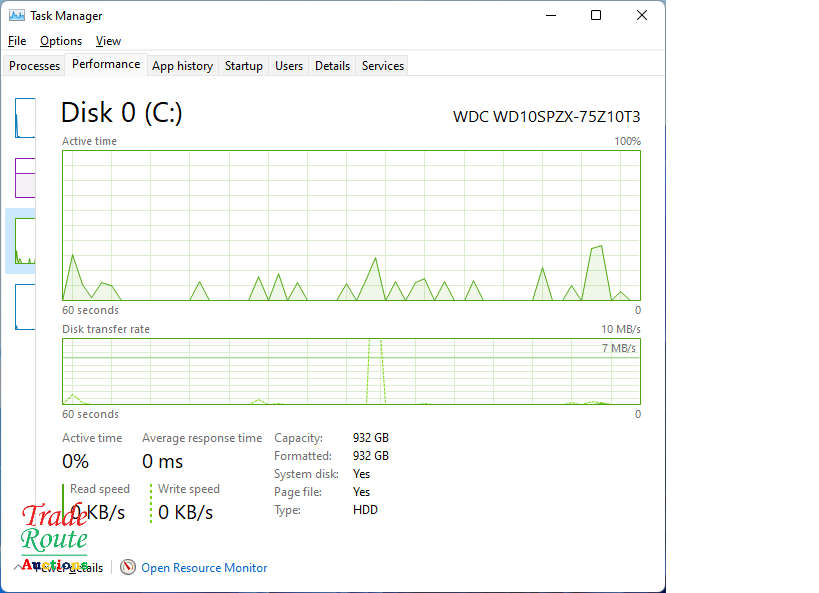This screenshot has height=593, width=819.
Task: Select the green Disk graph thumbnail
Action: (x=24, y=241)
